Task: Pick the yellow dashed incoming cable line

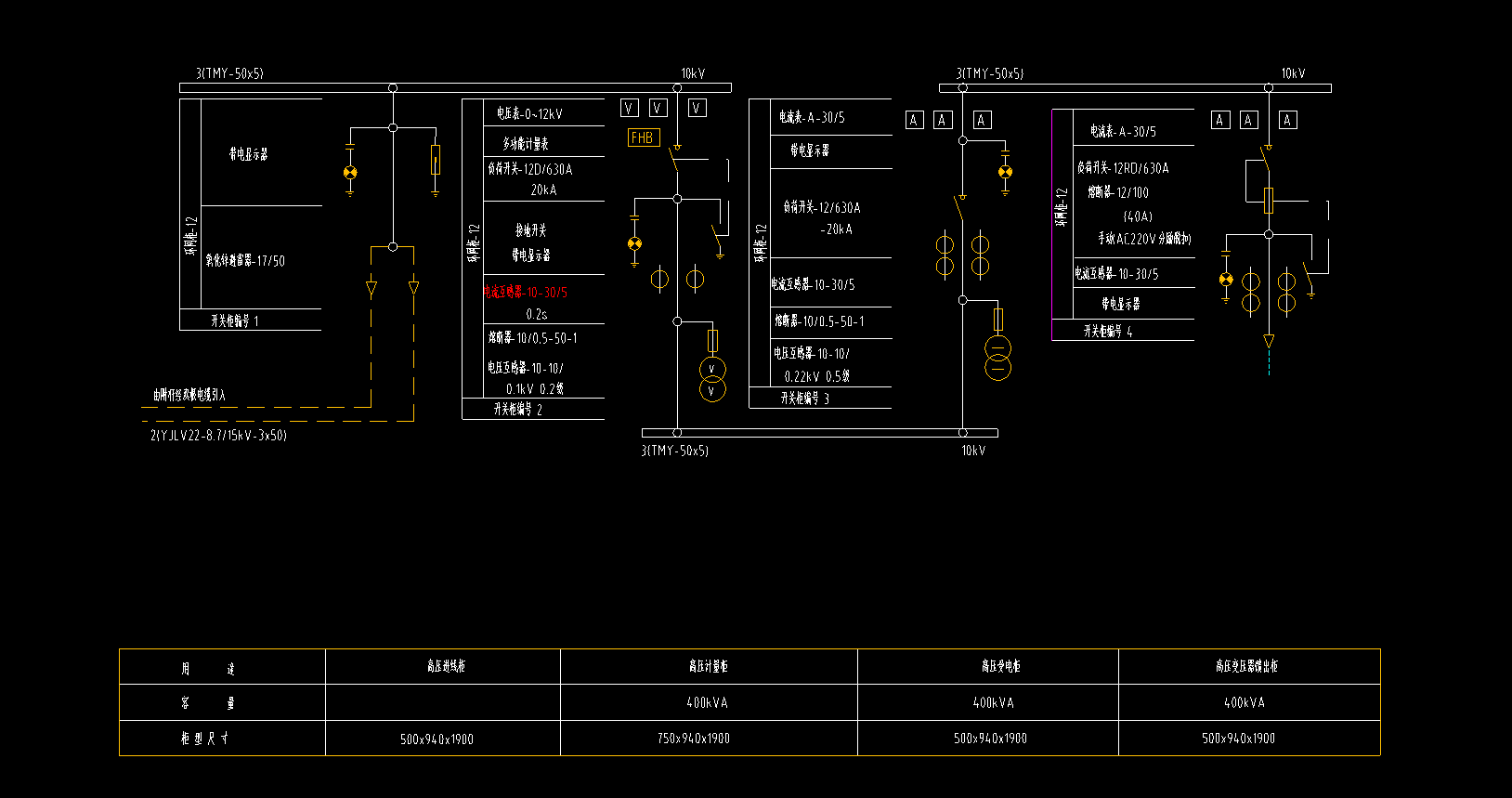Action: [x=258, y=407]
